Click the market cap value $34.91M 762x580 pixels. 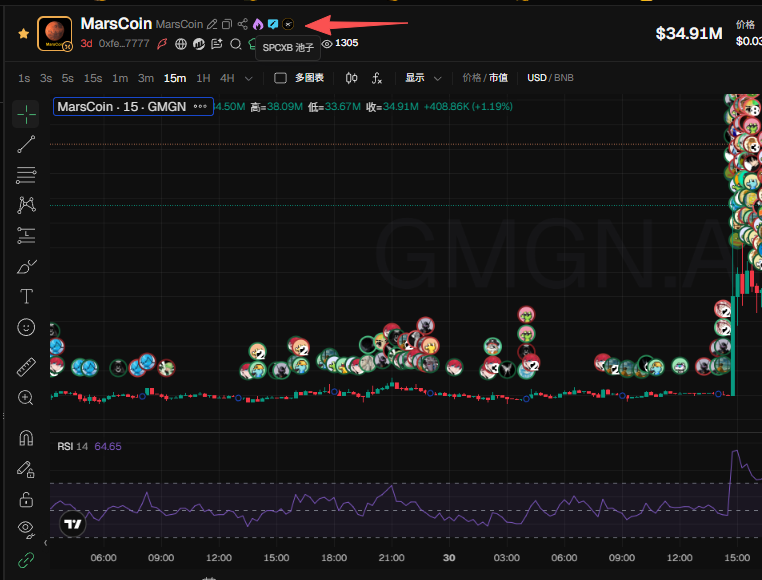coord(689,34)
